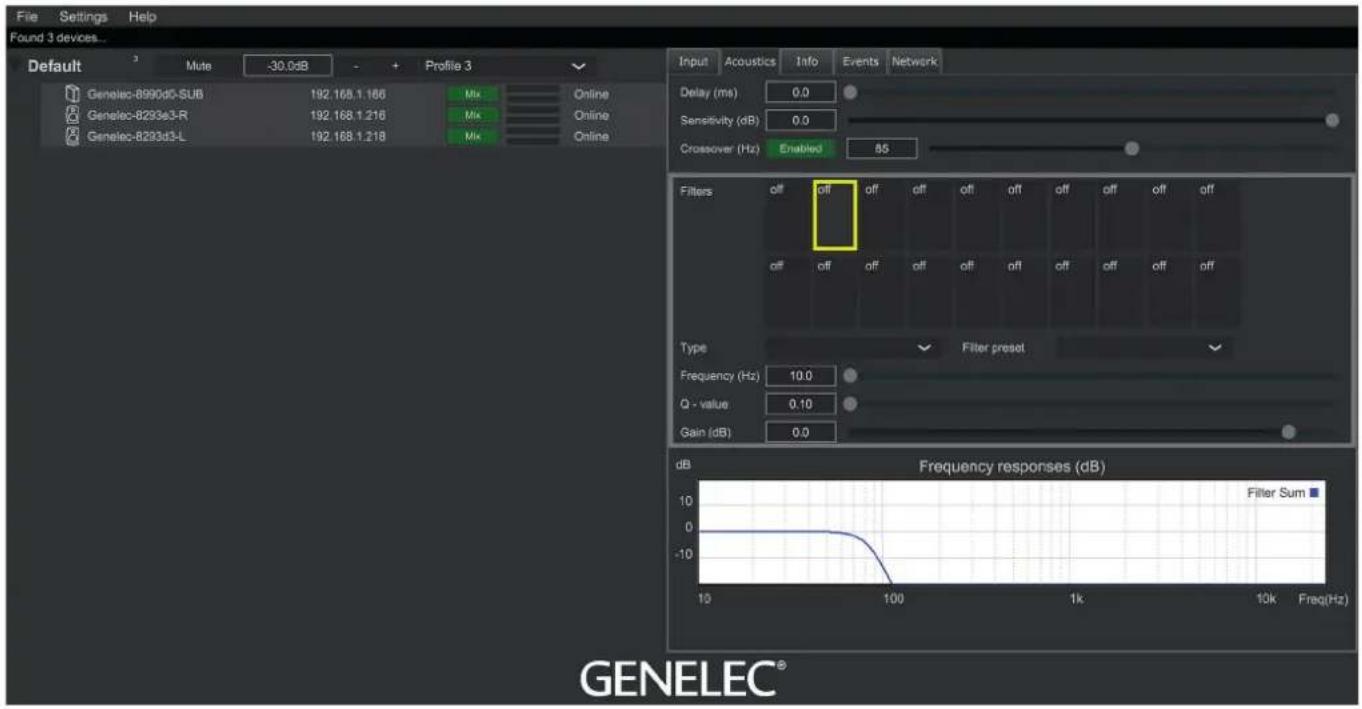Click the Delay slider handle
The height and width of the screenshot is (709, 1362).
point(851,92)
